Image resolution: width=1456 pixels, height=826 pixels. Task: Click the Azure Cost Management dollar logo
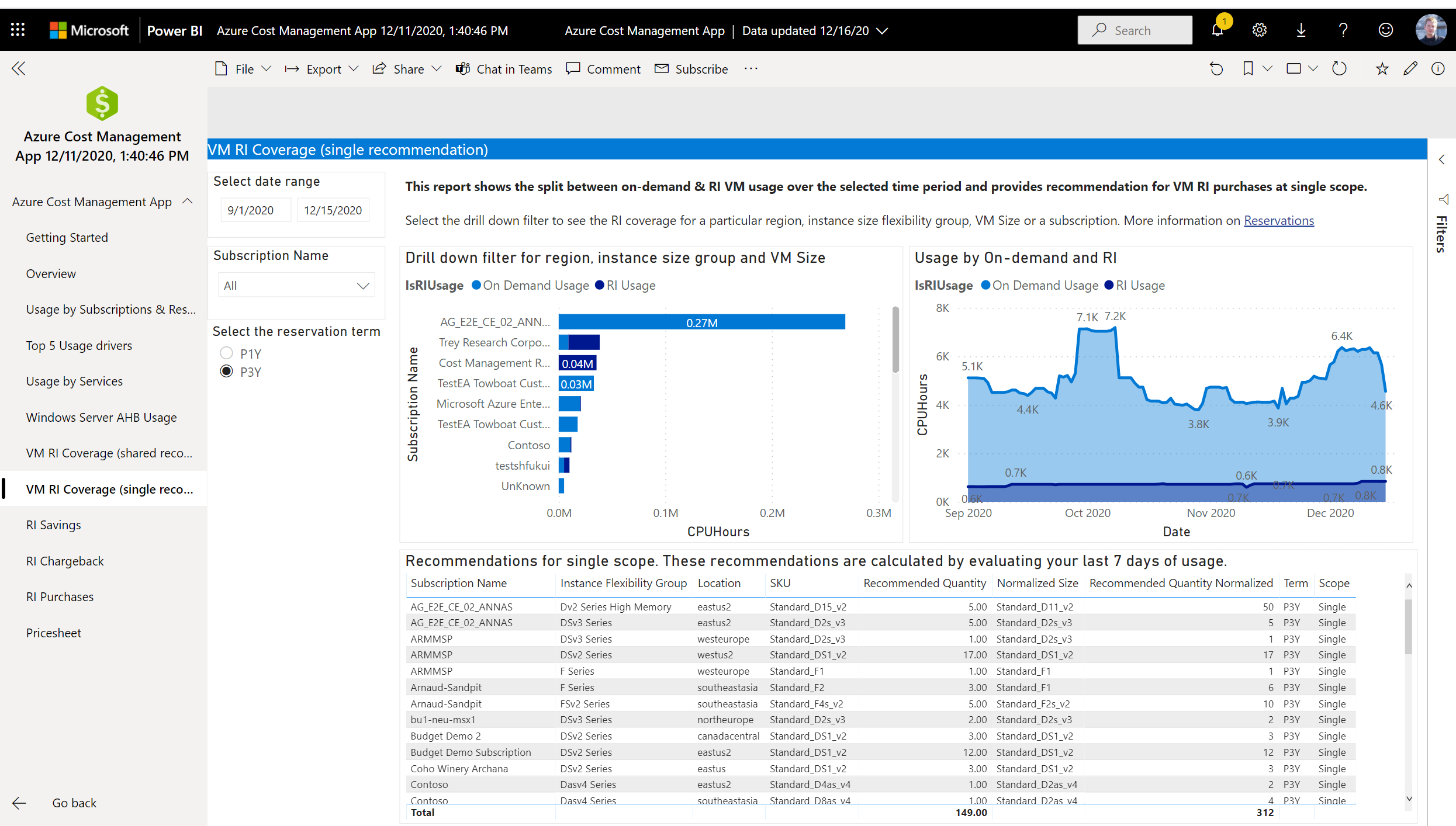click(102, 103)
